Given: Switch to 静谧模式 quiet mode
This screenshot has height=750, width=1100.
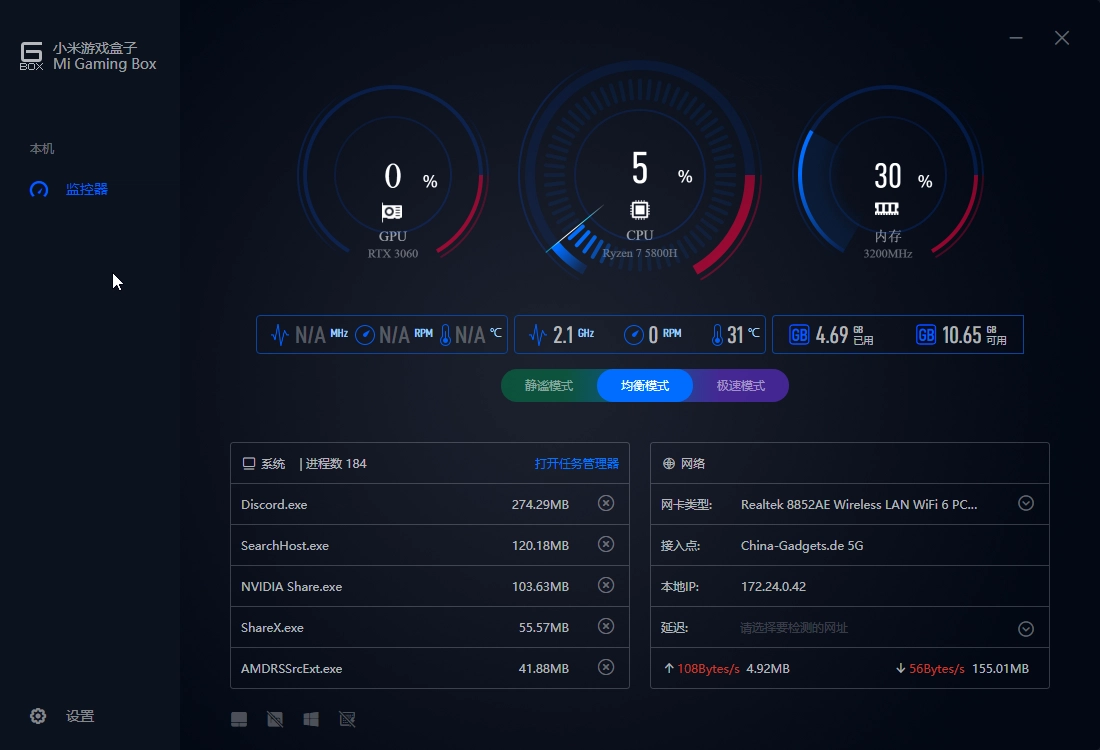Looking at the screenshot, I should tap(549, 386).
